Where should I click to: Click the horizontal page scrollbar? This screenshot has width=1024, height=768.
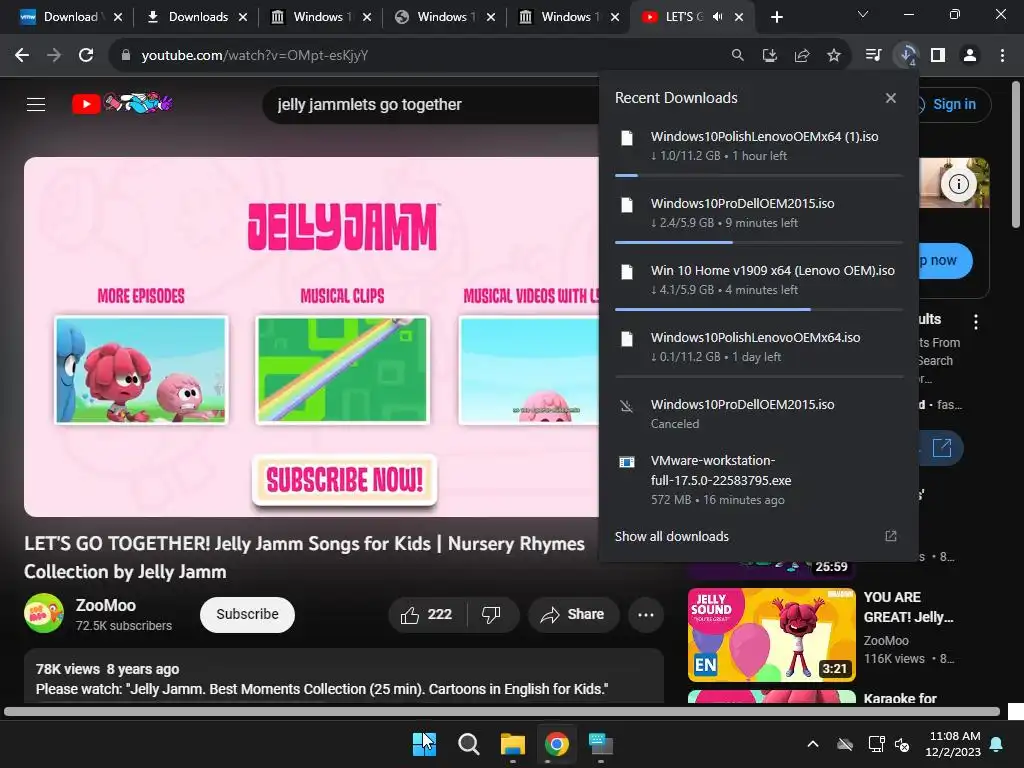pos(502,712)
